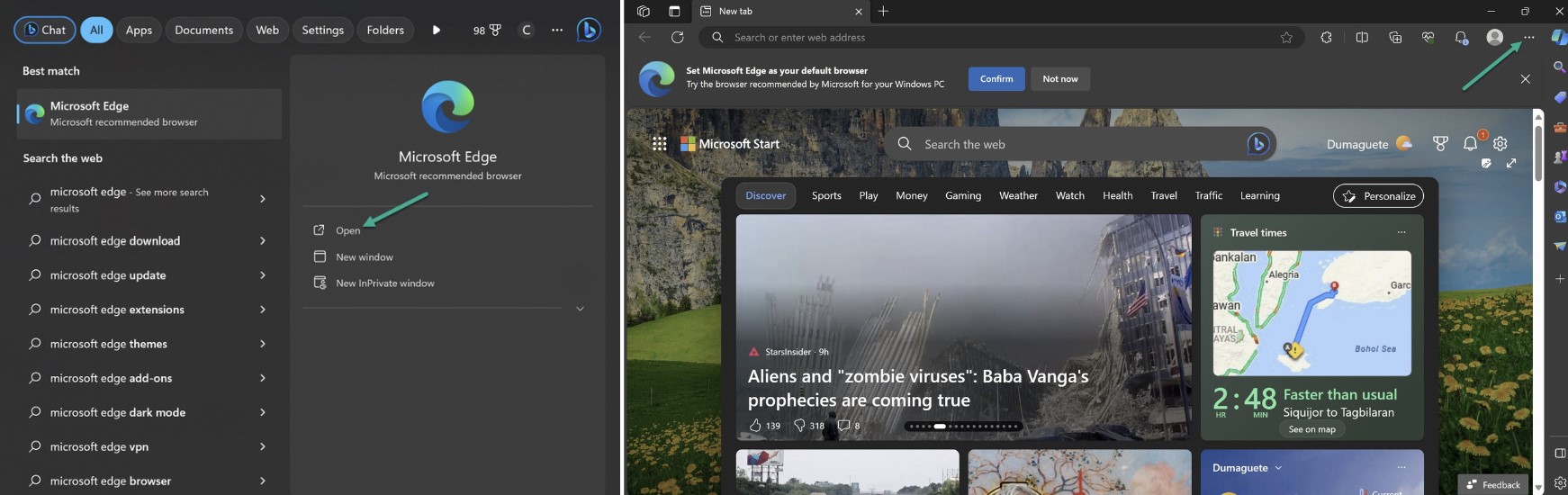Select the Web search filter
Image resolution: width=1568 pixels, height=495 pixels.
(x=267, y=30)
